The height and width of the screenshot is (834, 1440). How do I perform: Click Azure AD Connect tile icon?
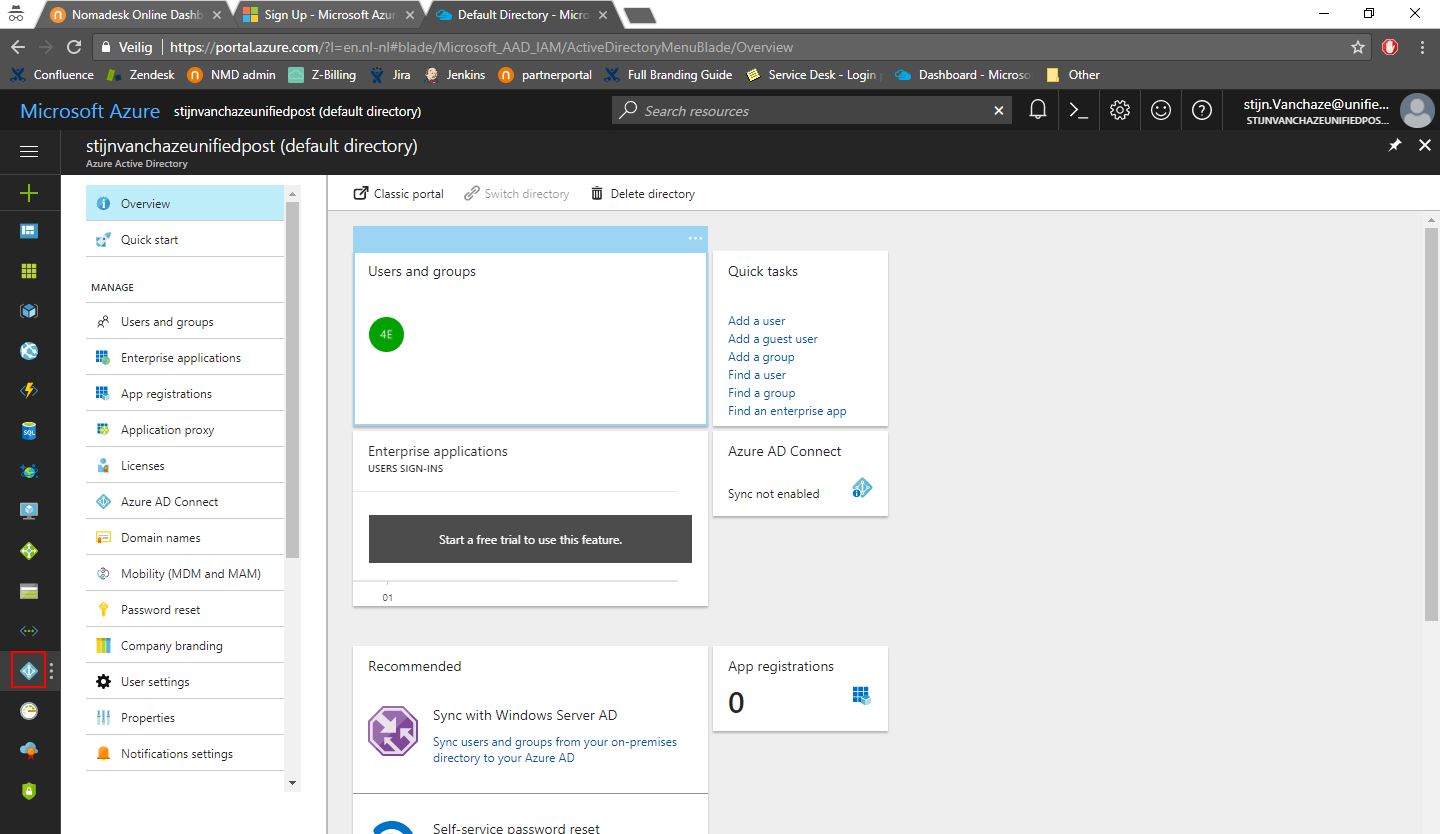tap(862, 488)
